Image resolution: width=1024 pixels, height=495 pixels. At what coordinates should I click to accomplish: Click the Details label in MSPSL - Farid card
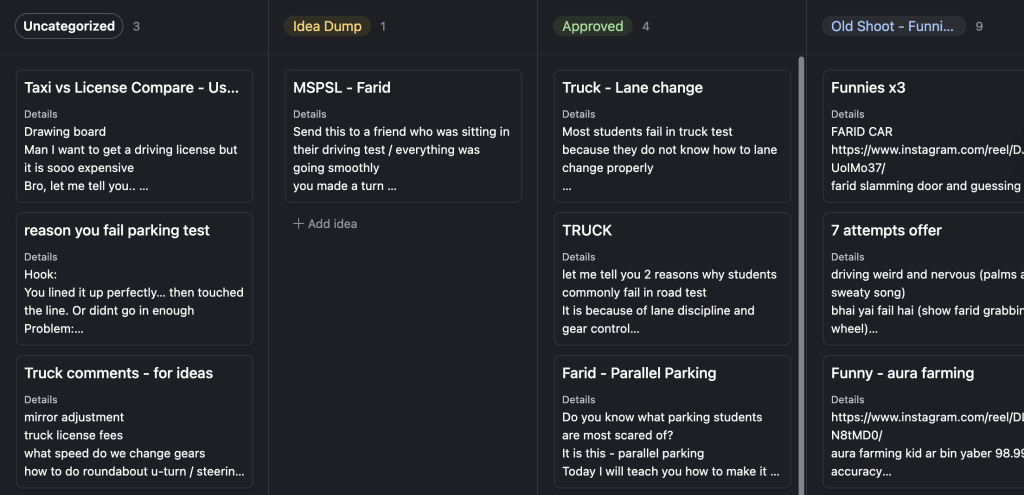point(310,114)
